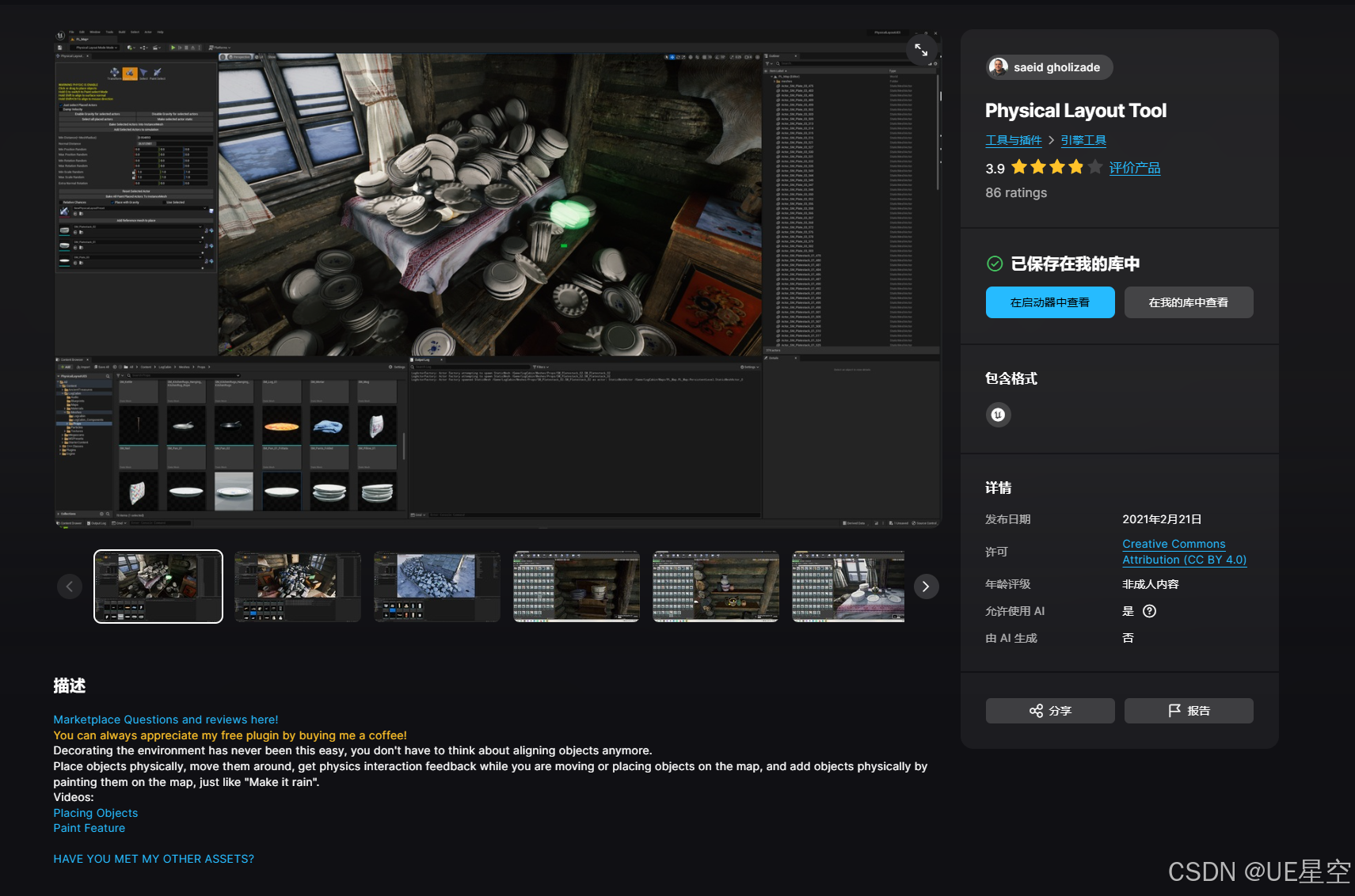Click the 许可 license label
1355x896 pixels.
point(996,552)
